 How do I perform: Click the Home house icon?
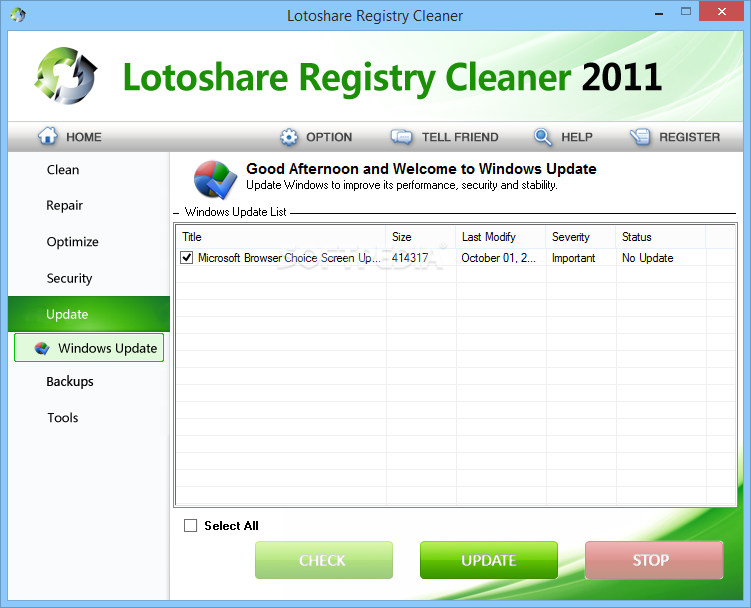(47, 136)
